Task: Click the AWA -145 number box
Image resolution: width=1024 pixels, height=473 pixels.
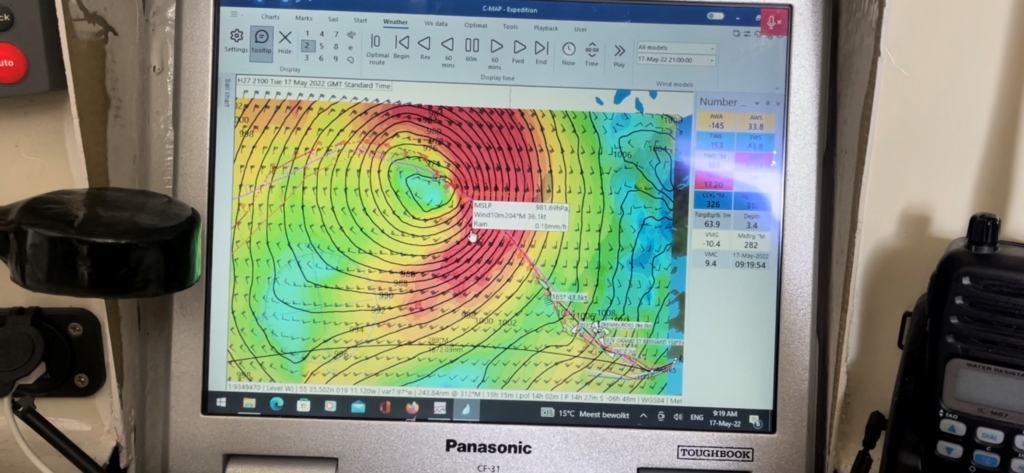Action: coord(716,122)
